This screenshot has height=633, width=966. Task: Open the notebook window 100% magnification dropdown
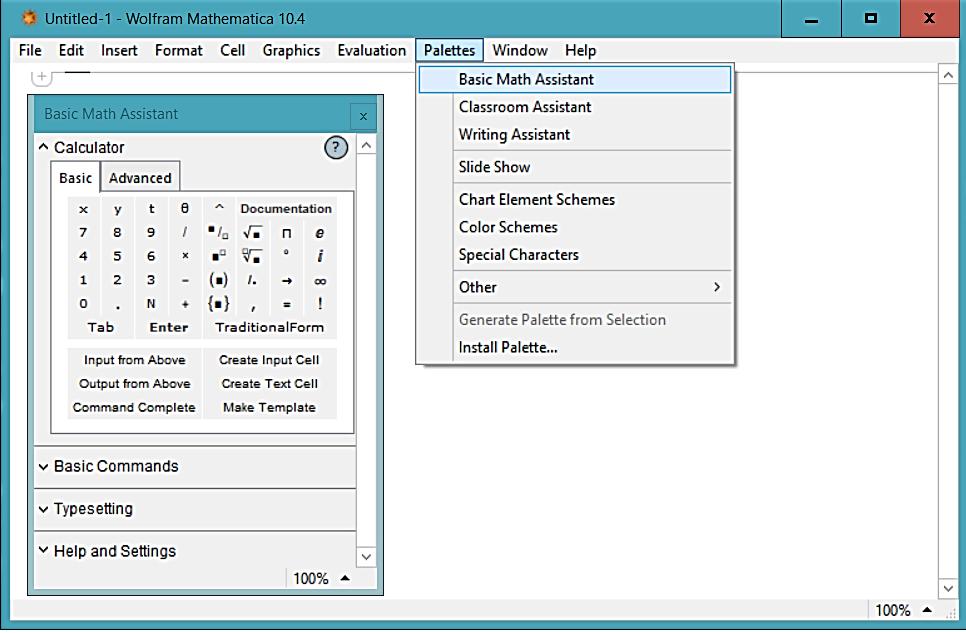(x=903, y=610)
